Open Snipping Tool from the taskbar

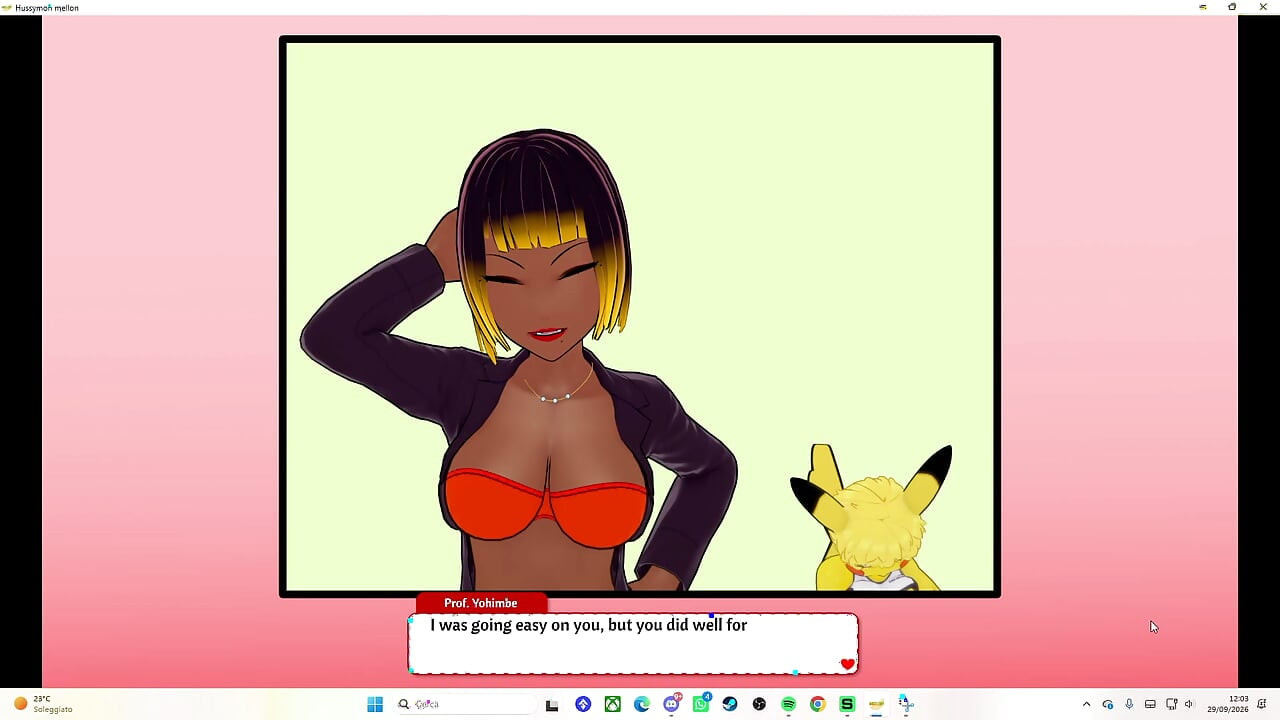[x=906, y=704]
